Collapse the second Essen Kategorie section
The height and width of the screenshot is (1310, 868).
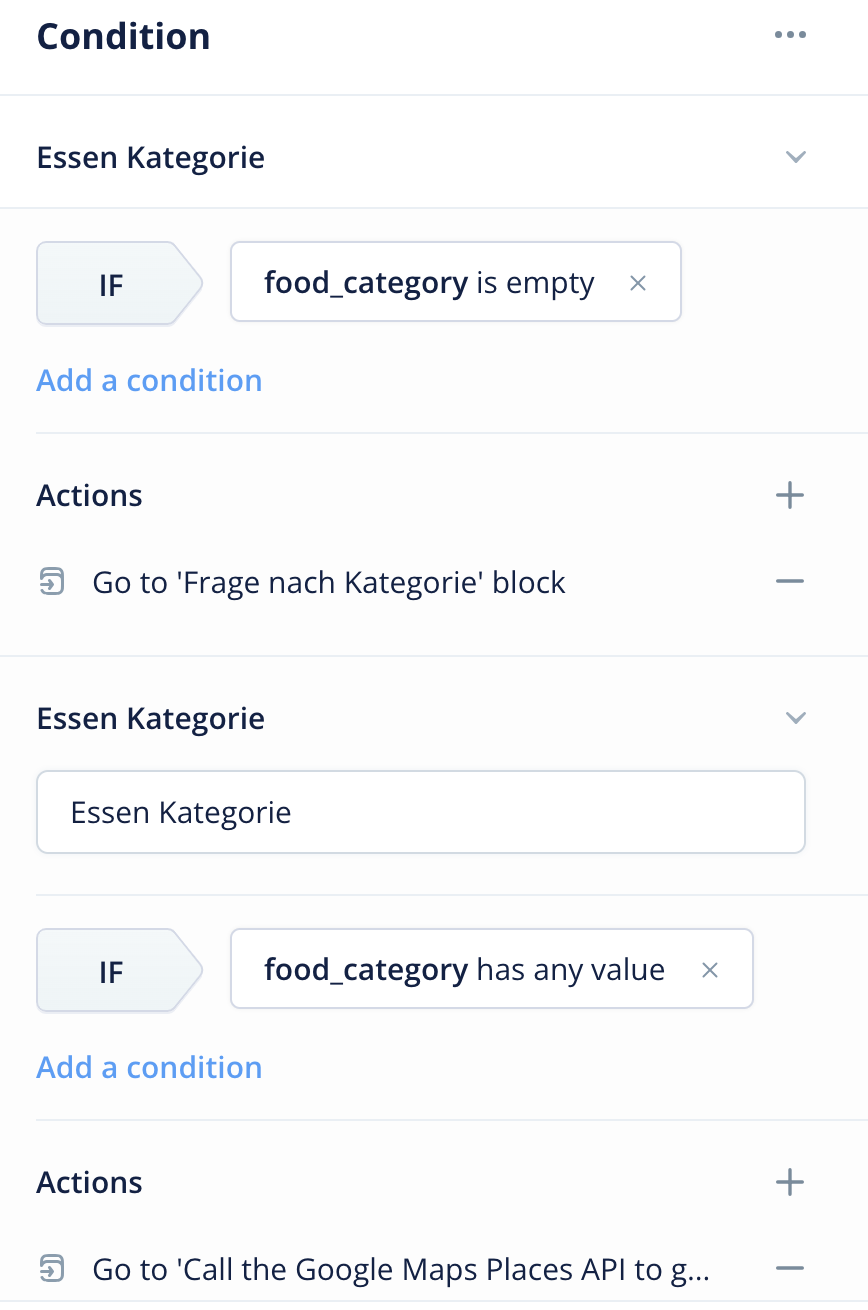tap(795, 718)
